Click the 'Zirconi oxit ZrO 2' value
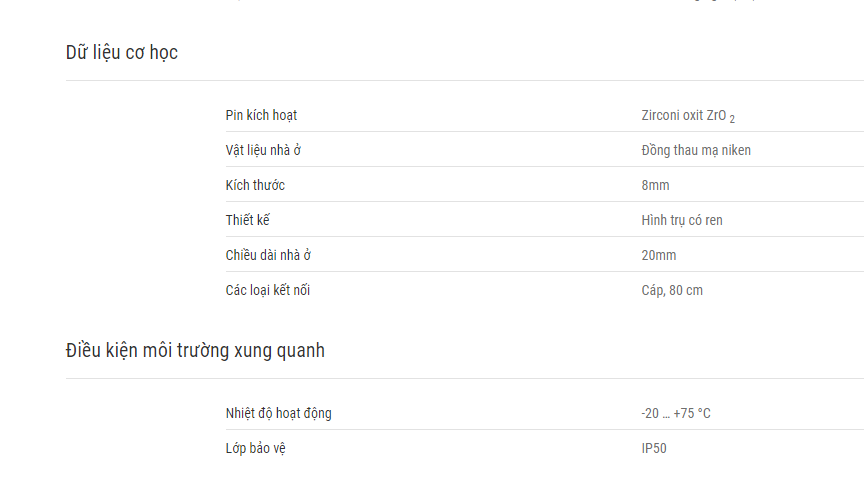The height and width of the screenshot is (485, 864). click(688, 116)
